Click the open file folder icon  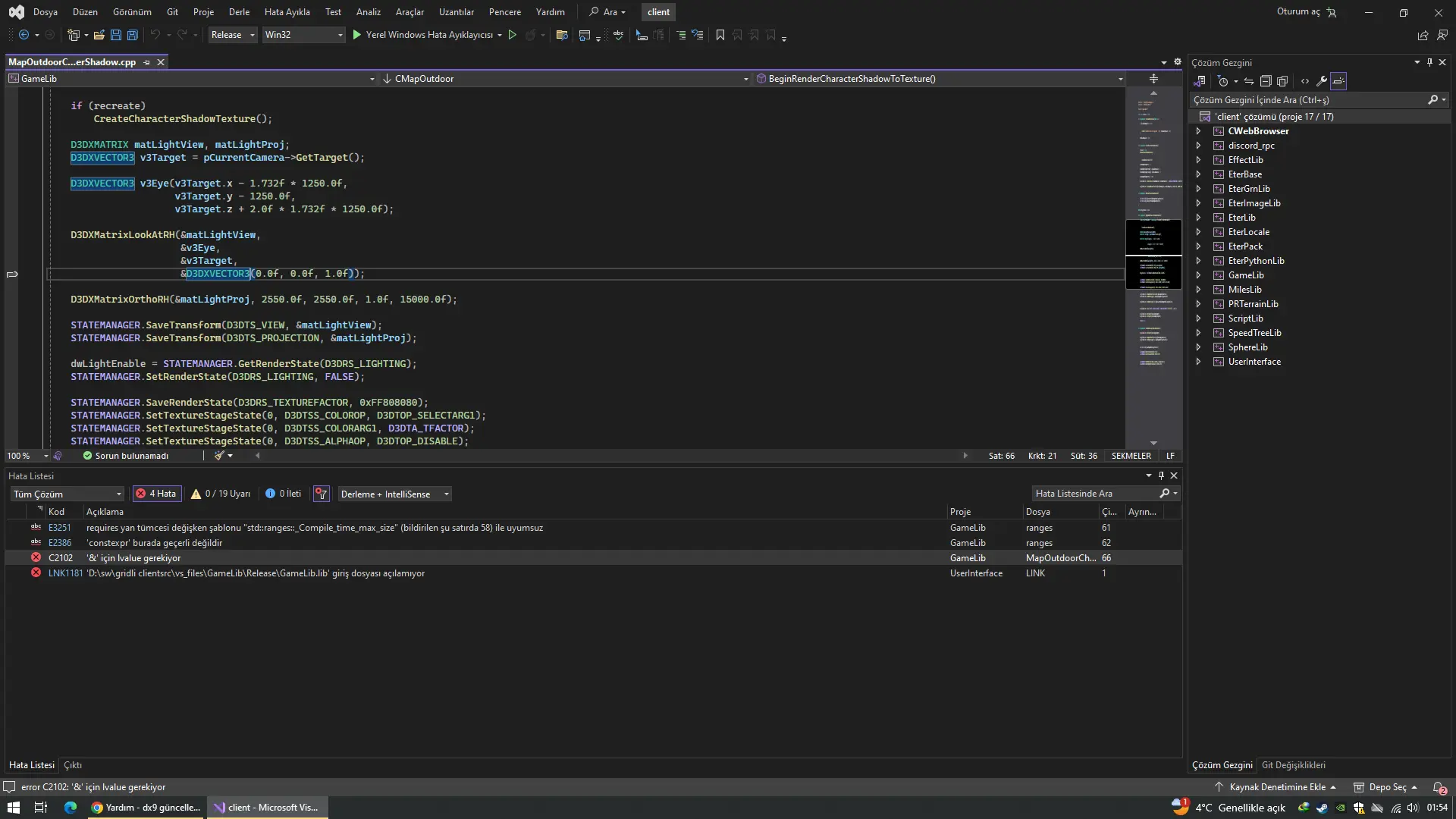[99, 35]
